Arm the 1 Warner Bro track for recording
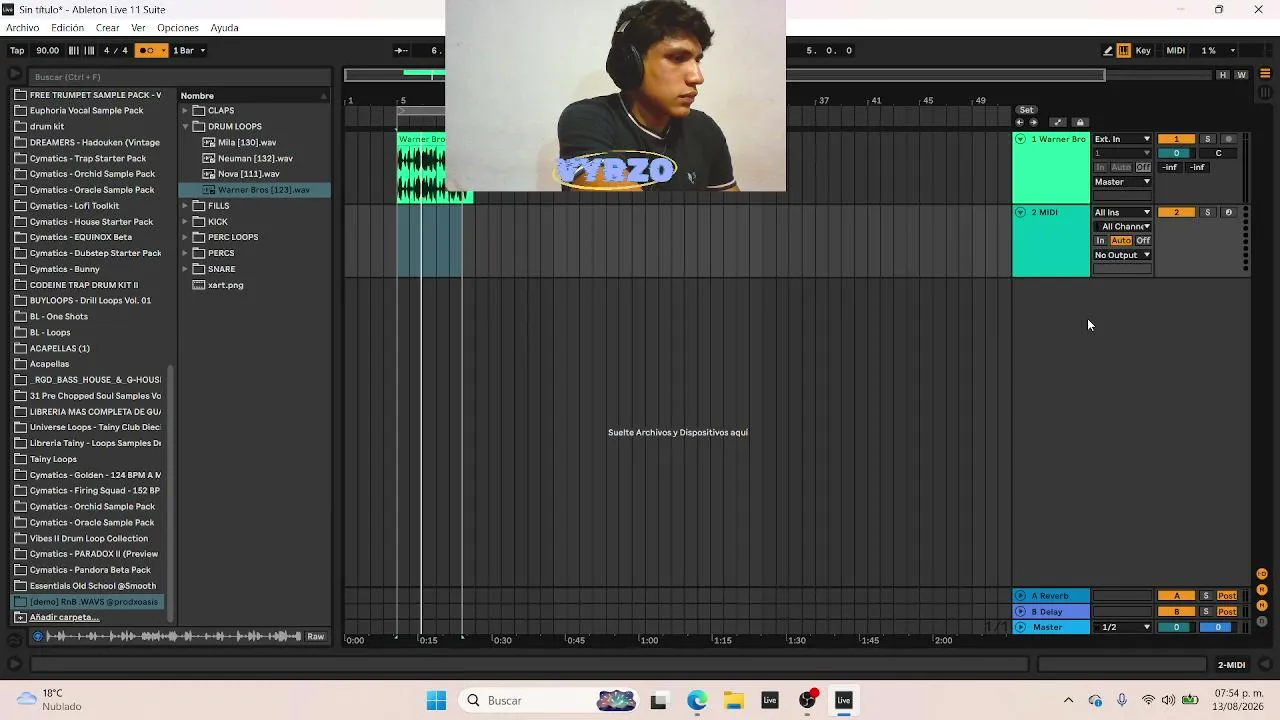This screenshot has height=720, width=1280. pos(1229,139)
